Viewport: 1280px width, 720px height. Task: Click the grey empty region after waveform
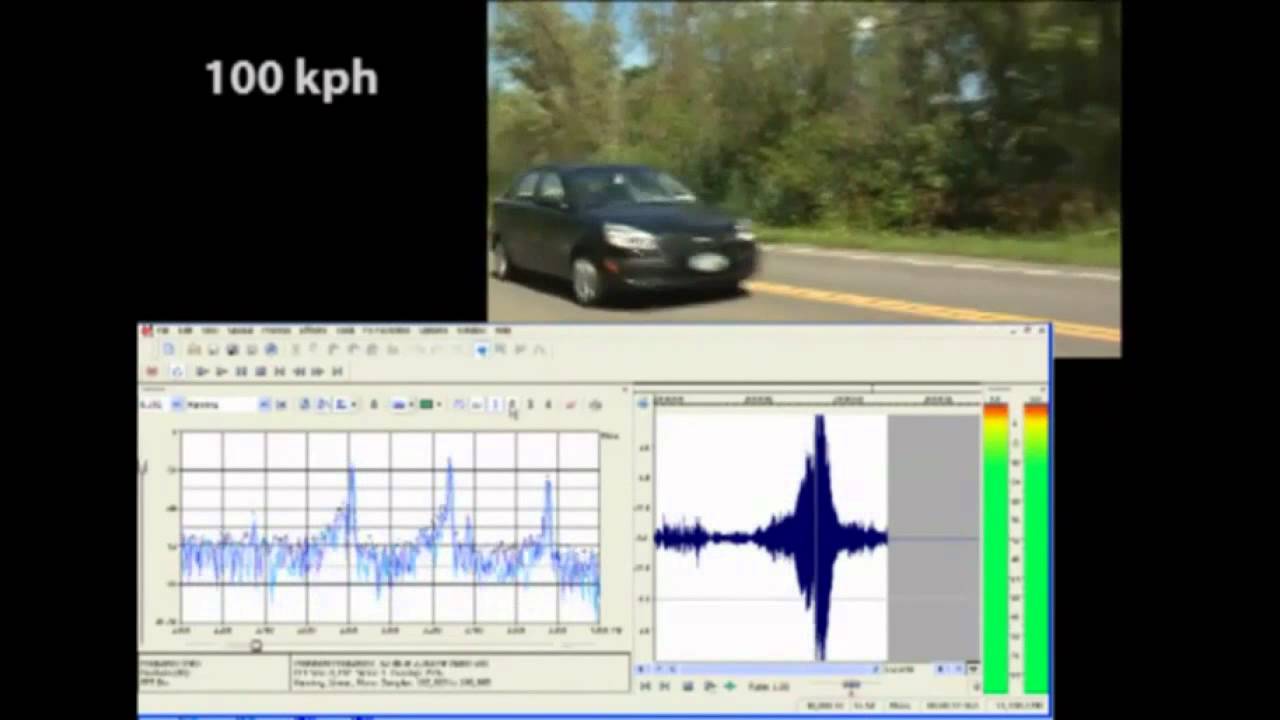tap(933, 537)
